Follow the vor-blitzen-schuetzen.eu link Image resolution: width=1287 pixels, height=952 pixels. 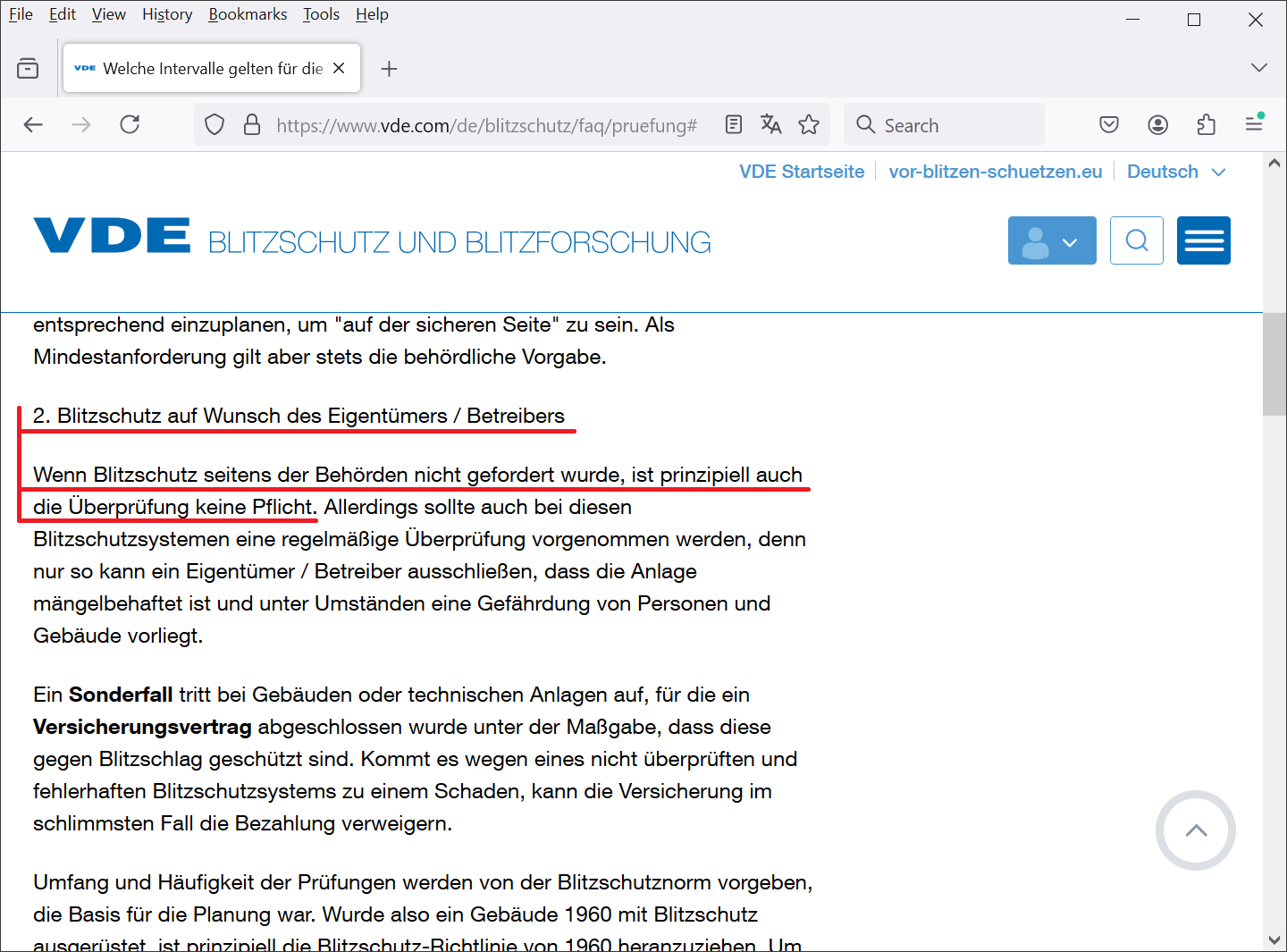pyautogui.click(x=995, y=172)
